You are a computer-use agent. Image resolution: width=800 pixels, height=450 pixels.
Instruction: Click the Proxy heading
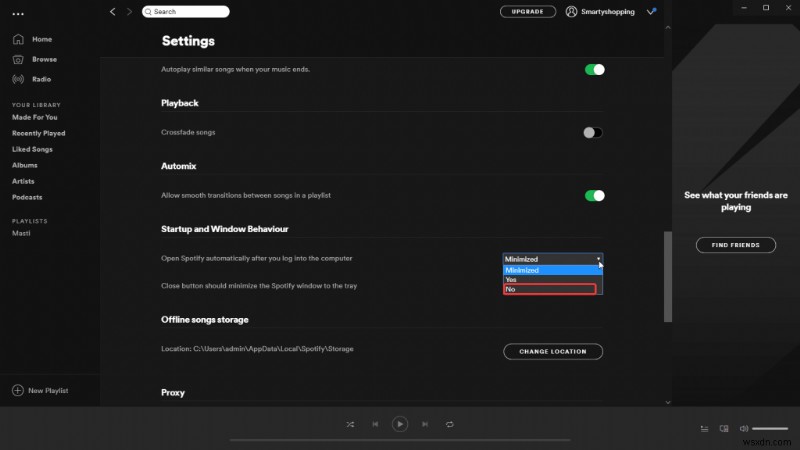173,393
